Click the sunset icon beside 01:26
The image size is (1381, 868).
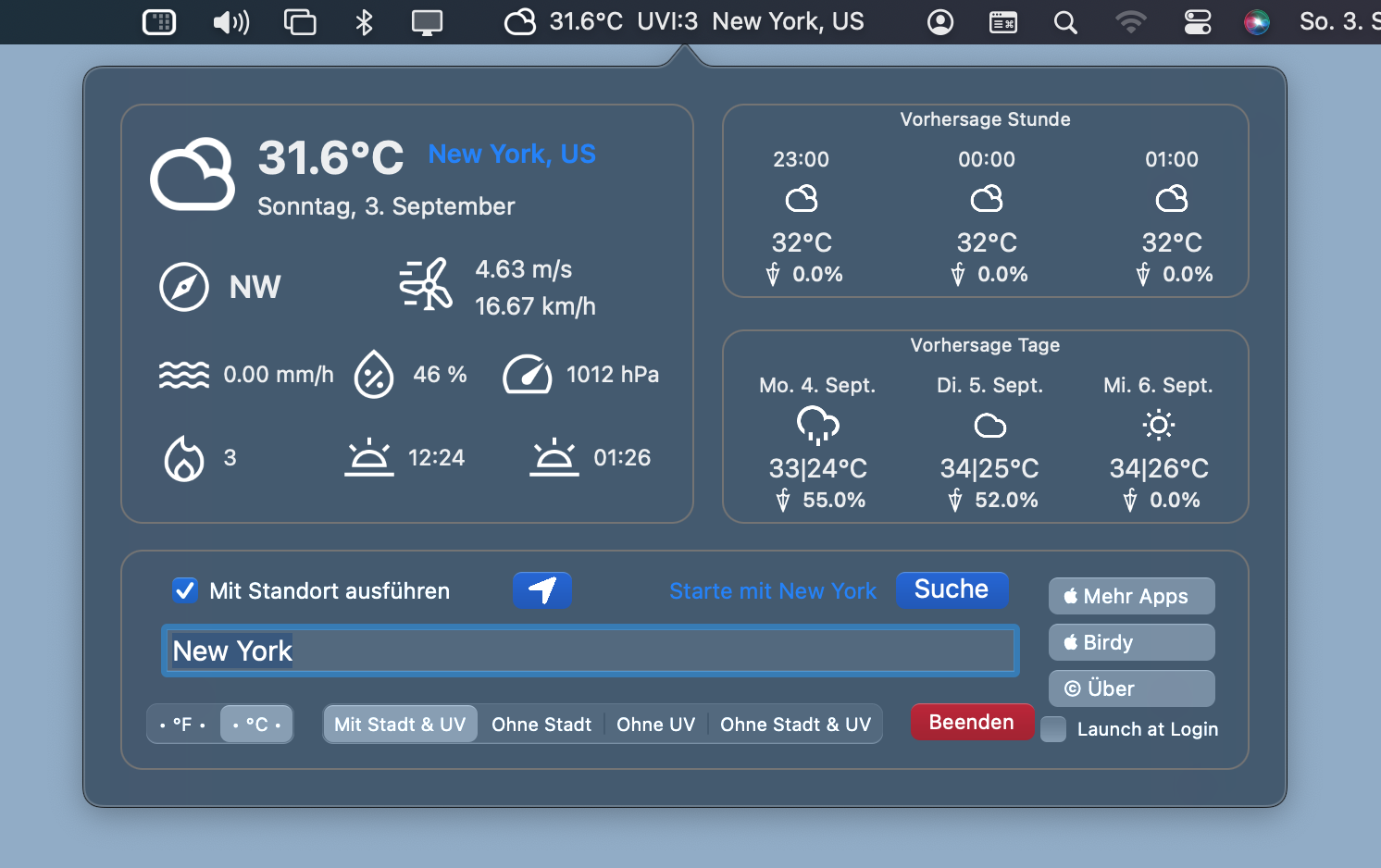click(x=554, y=457)
